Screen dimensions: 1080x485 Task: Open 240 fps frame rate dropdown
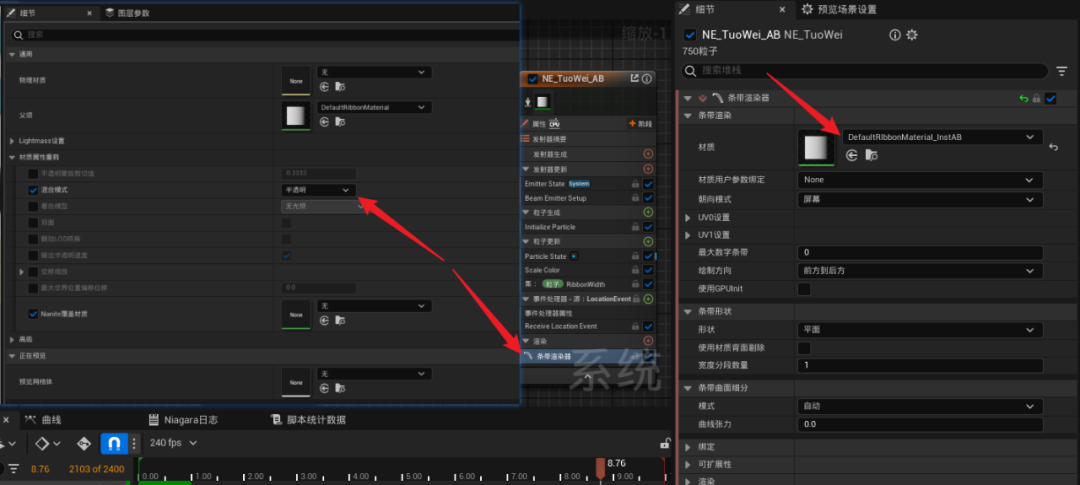(x=173, y=443)
